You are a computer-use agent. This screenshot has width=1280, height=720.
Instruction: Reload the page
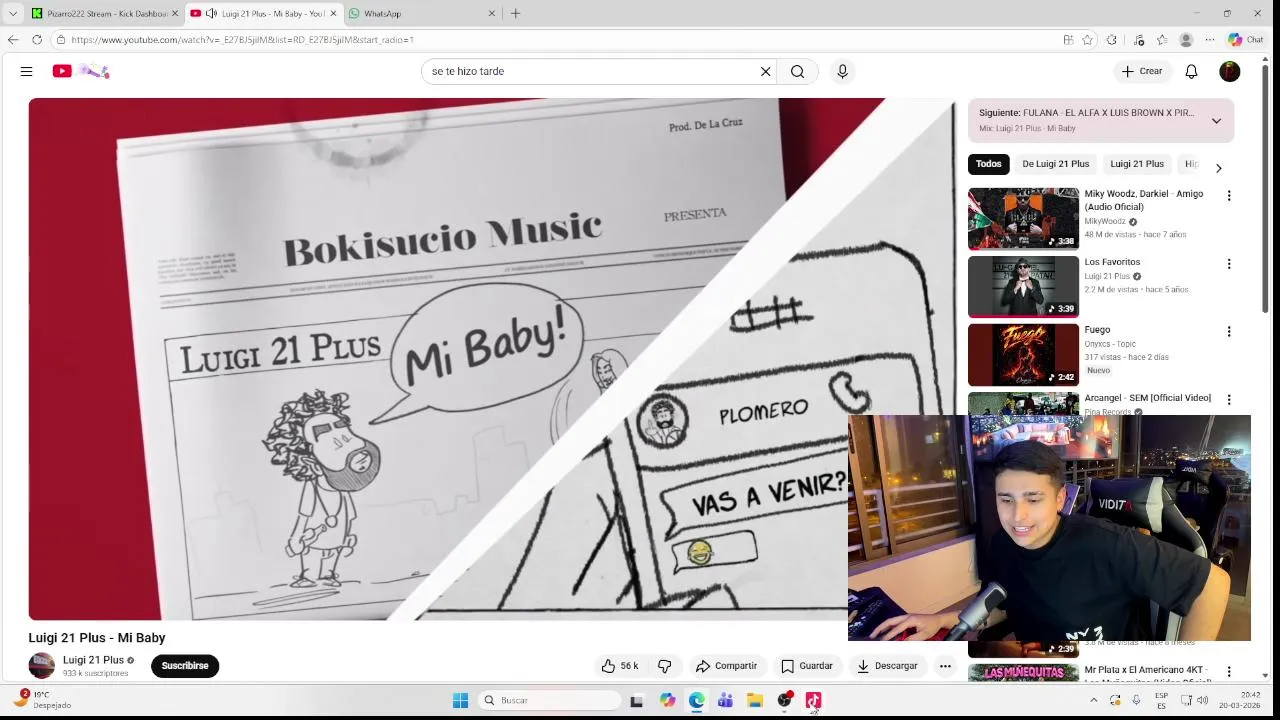pyautogui.click(x=37, y=40)
